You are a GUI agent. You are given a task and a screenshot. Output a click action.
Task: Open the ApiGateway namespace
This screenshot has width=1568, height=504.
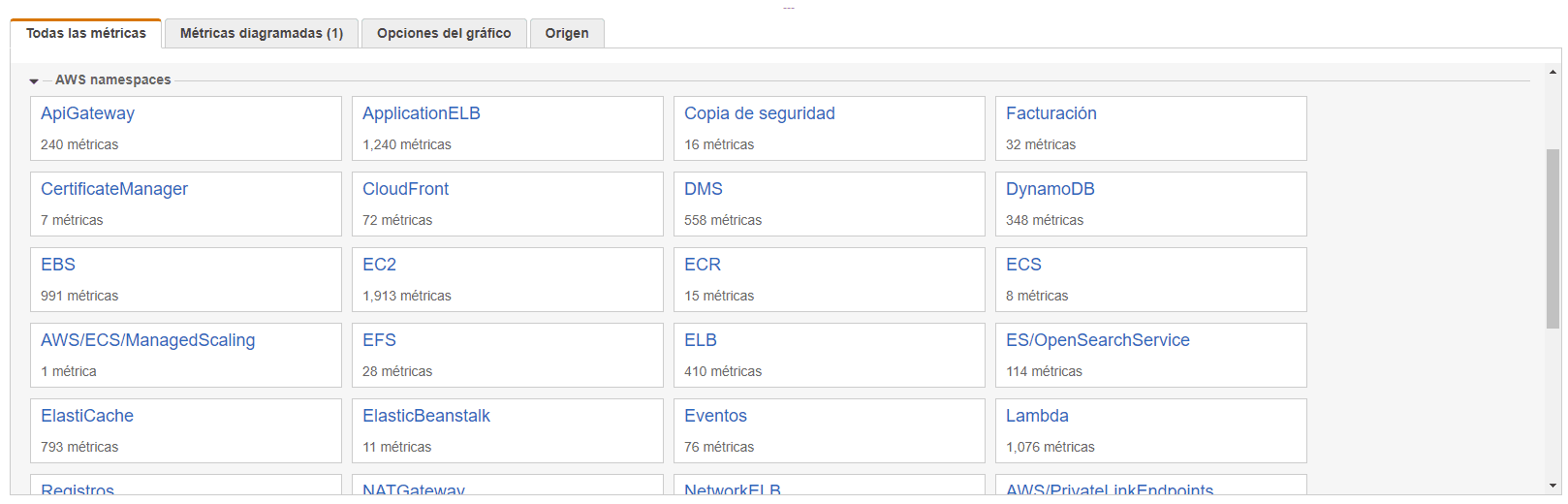click(88, 113)
